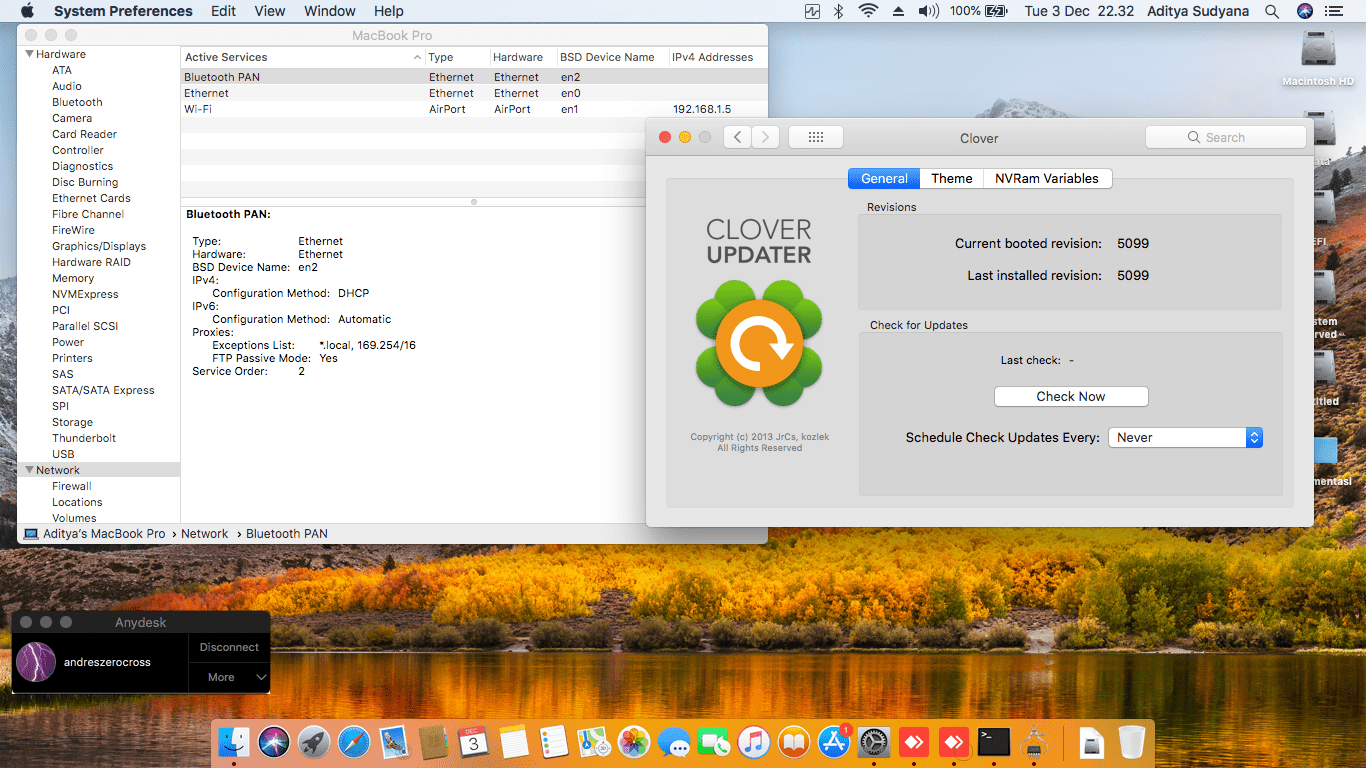This screenshot has width=1366, height=768.
Task: Open Contacts book icon in Dock
Action: pyautogui.click(x=434, y=742)
